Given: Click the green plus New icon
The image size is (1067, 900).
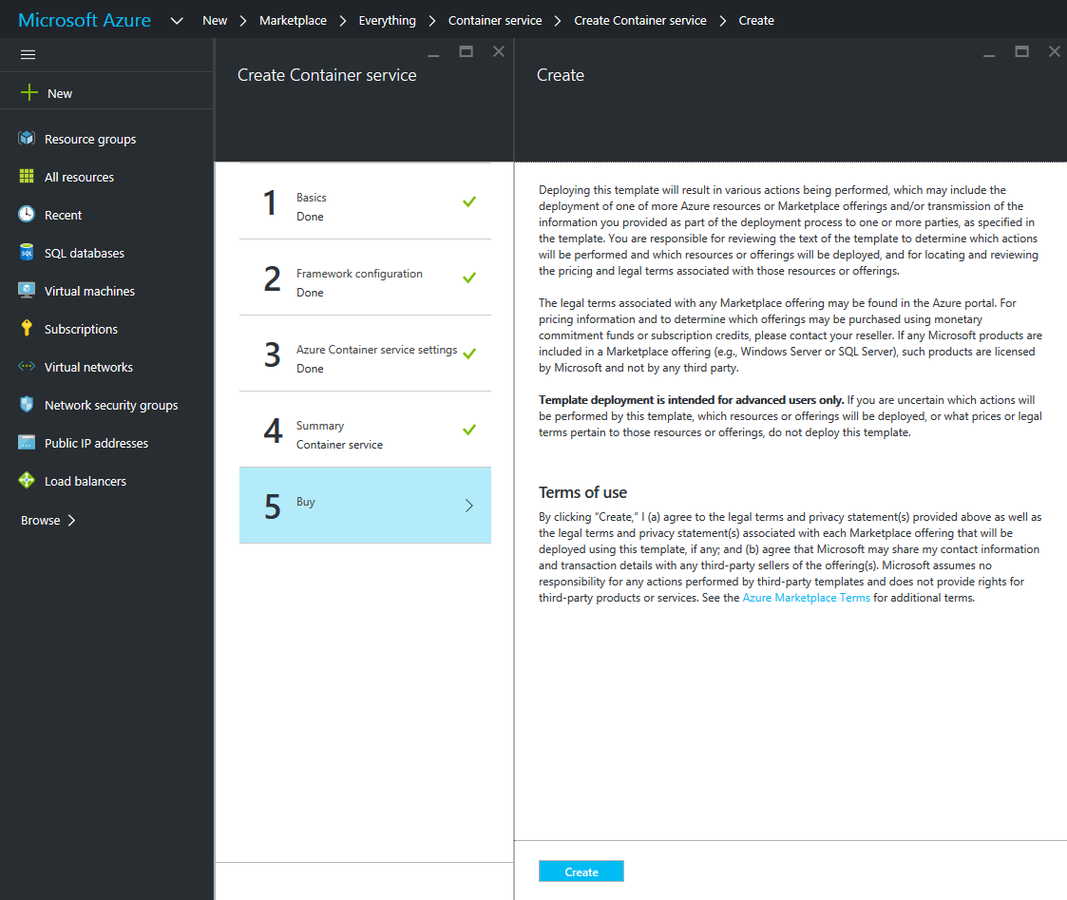Looking at the screenshot, I should (29, 93).
